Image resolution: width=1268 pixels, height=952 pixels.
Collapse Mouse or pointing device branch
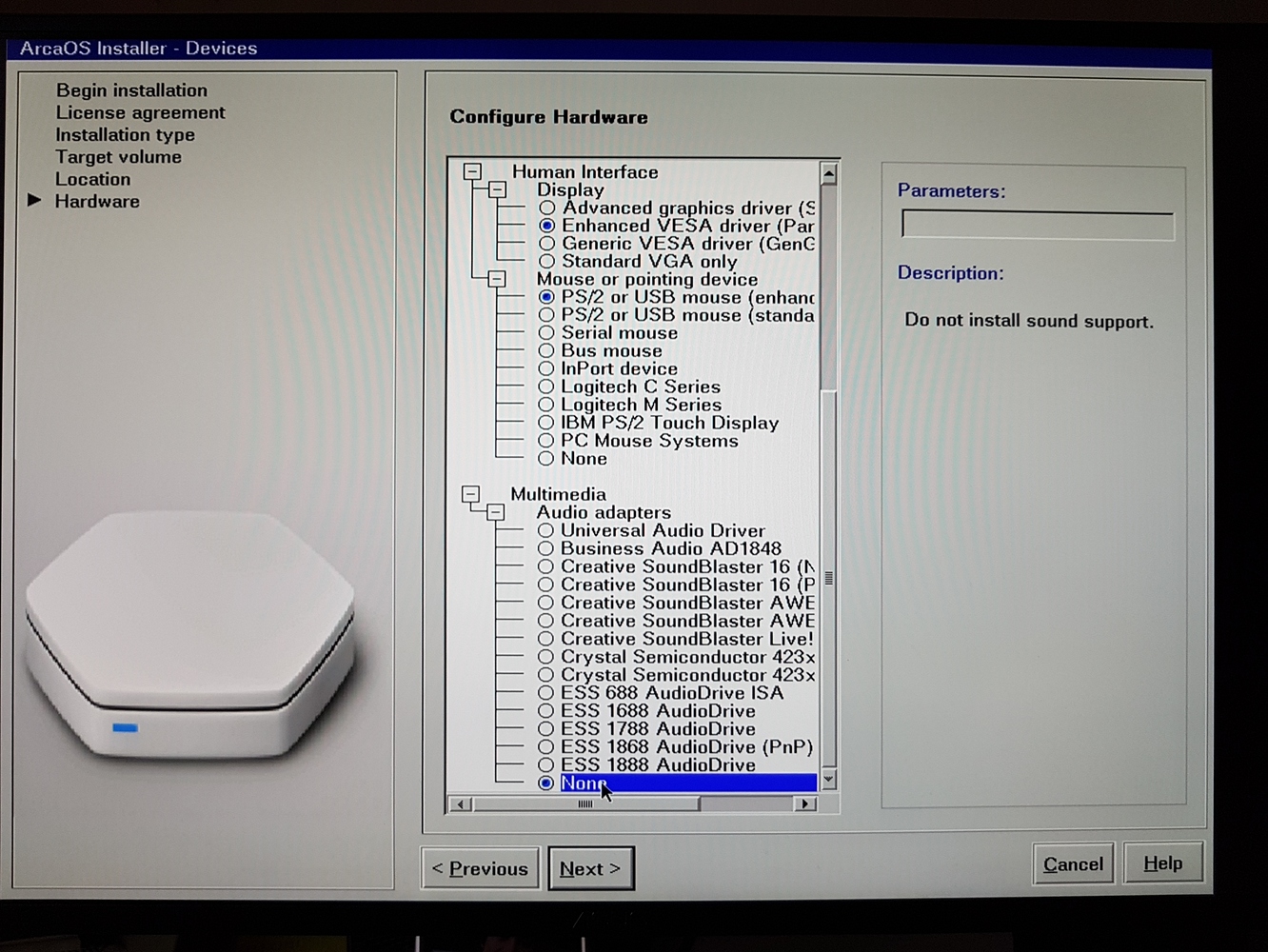click(x=497, y=279)
